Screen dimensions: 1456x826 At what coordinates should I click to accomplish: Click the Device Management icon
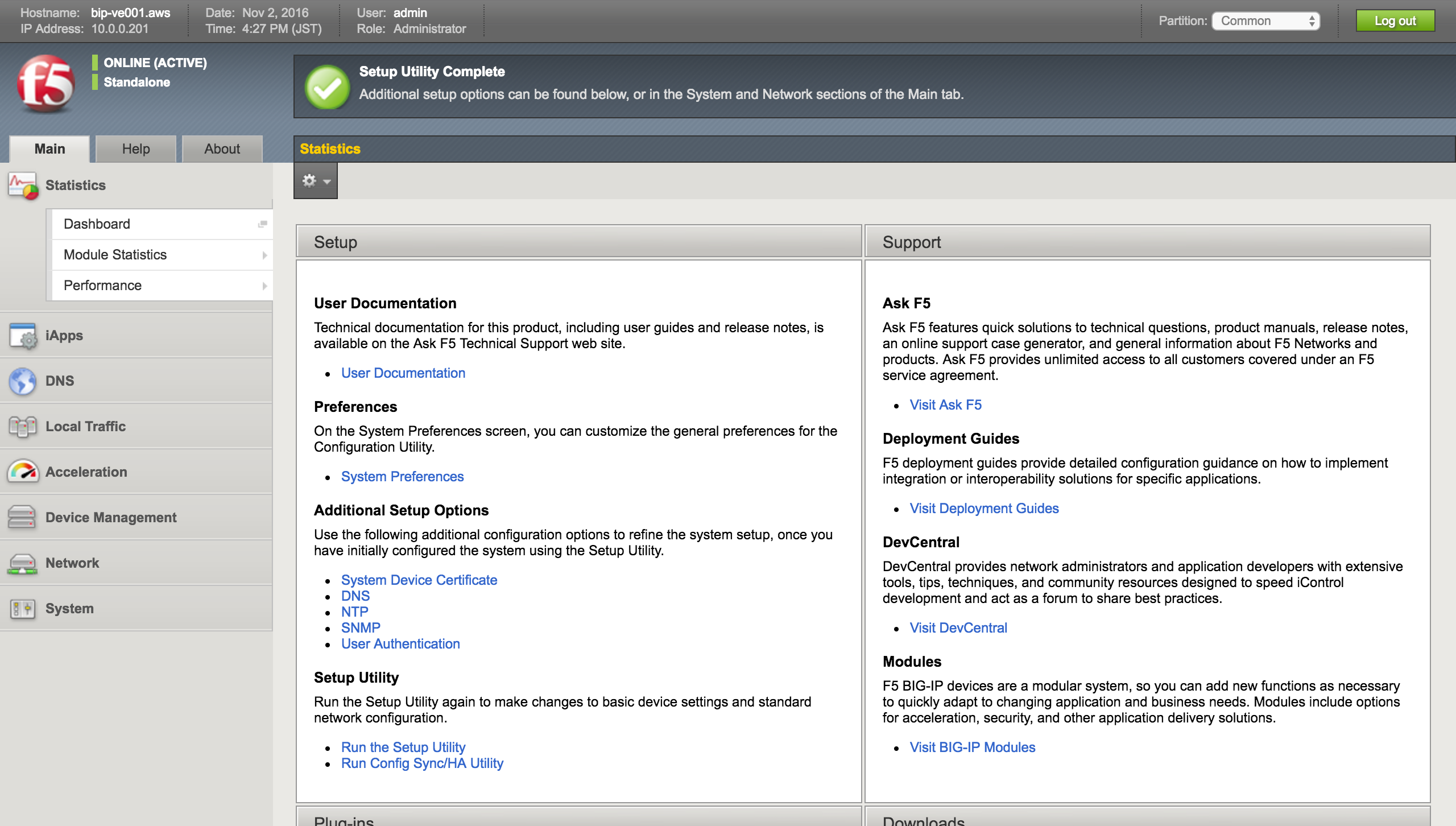click(23, 517)
